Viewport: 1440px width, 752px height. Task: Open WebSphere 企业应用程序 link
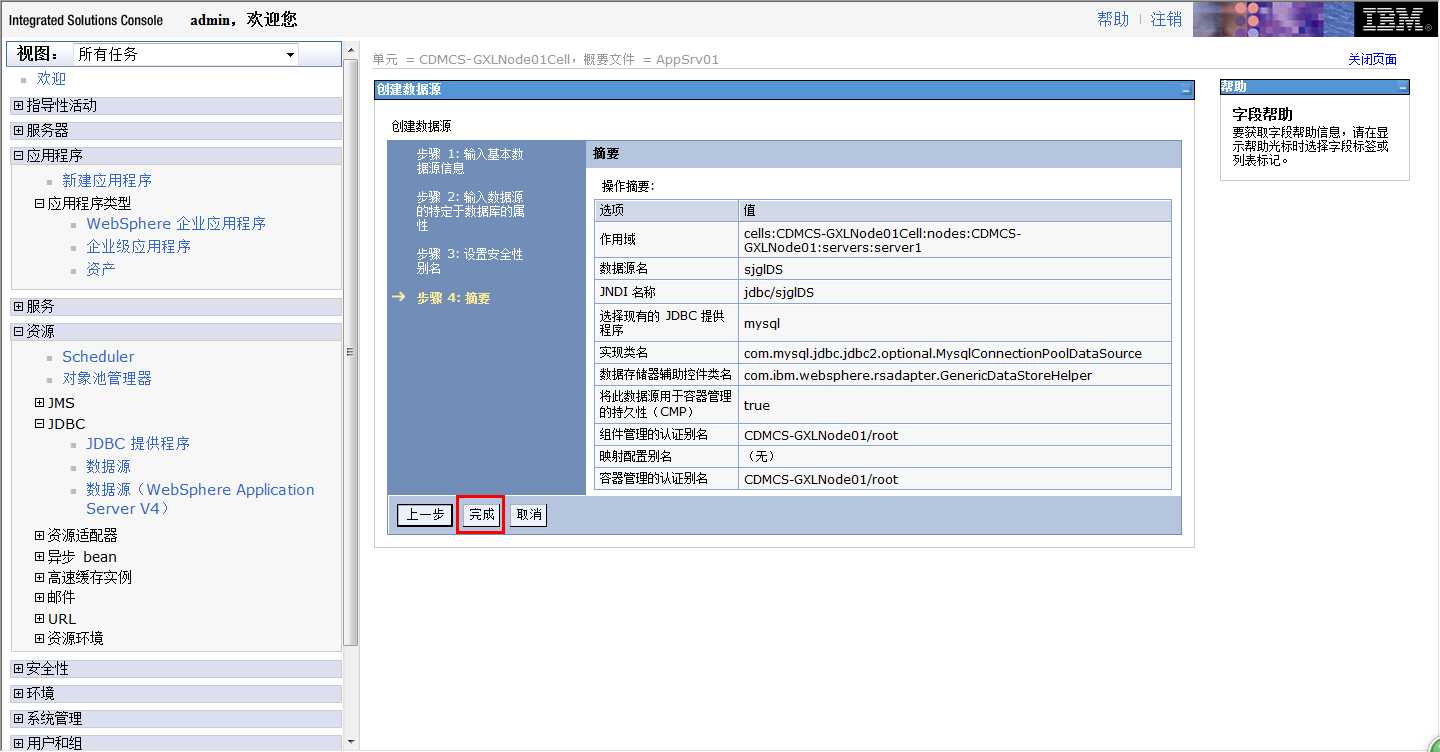176,224
